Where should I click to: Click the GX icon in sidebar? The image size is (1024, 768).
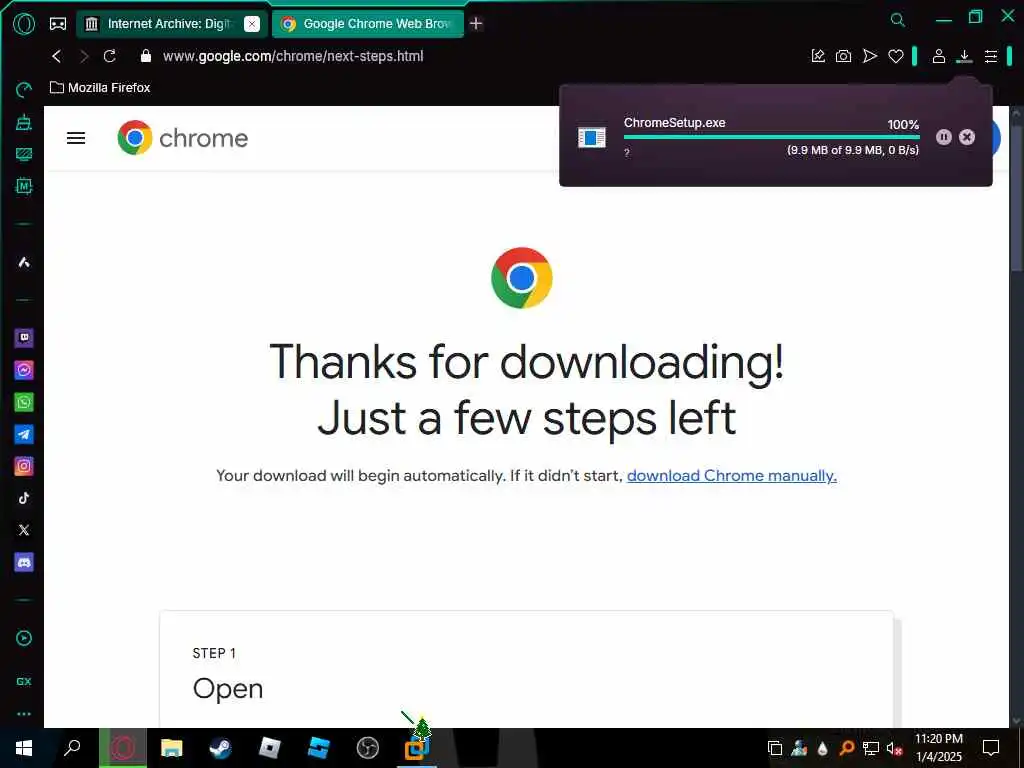[24, 681]
